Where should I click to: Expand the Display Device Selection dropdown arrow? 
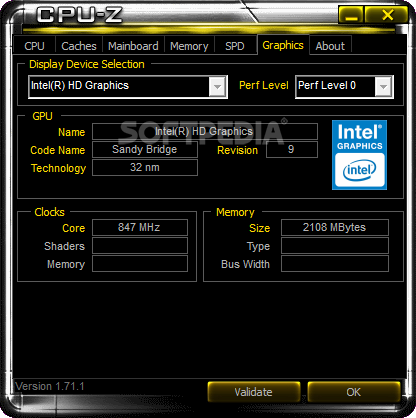coord(217,87)
